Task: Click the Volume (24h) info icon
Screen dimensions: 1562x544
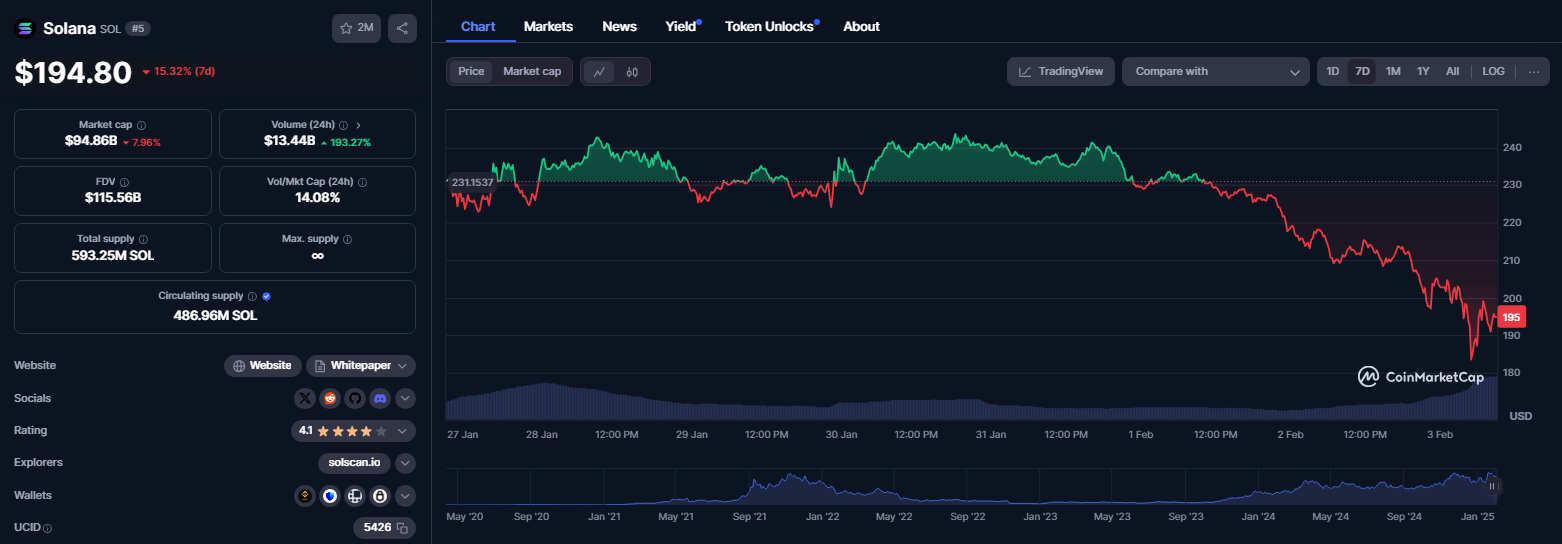Action: (343, 125)
